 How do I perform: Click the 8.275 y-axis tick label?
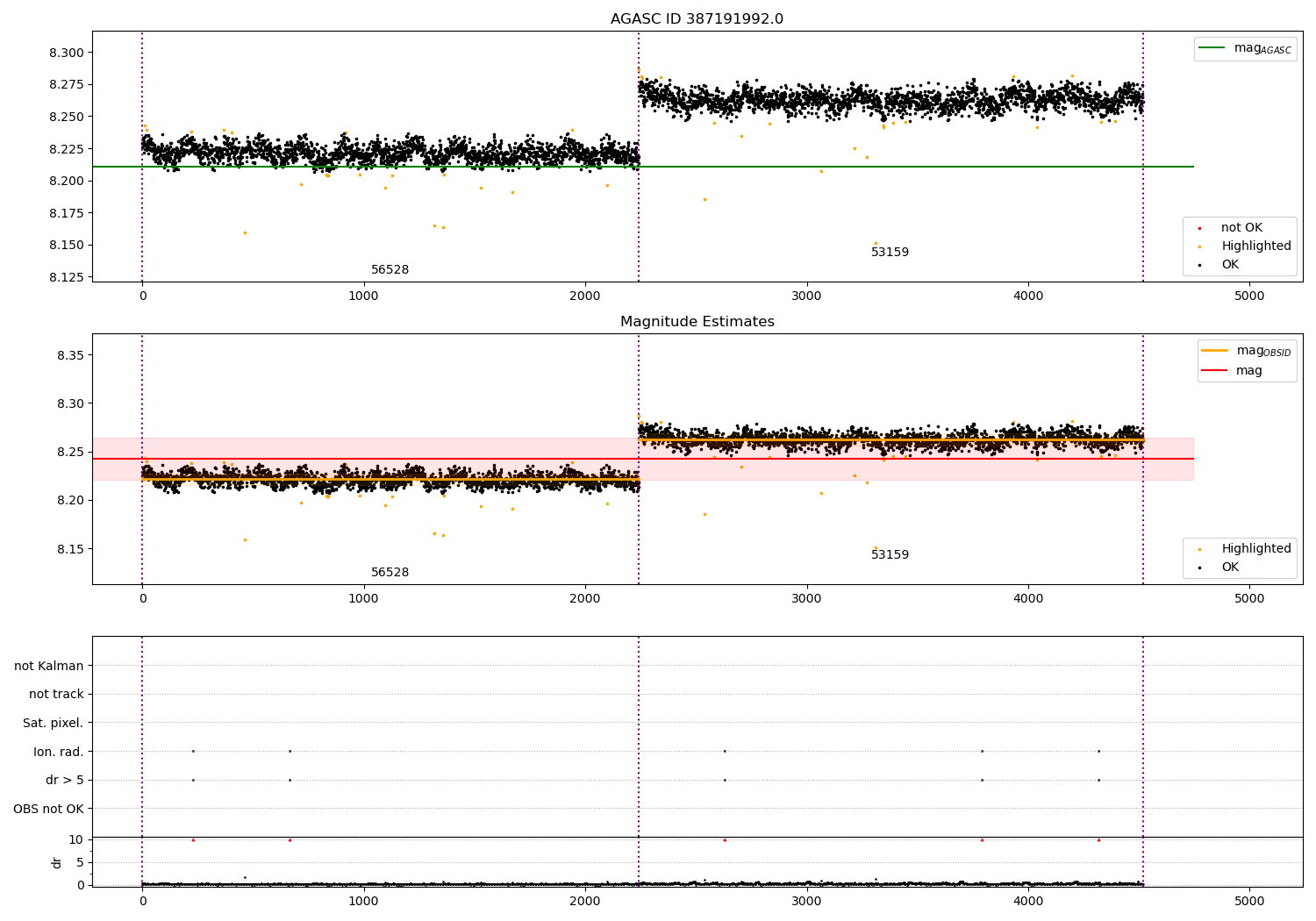(x=67, y=85)
